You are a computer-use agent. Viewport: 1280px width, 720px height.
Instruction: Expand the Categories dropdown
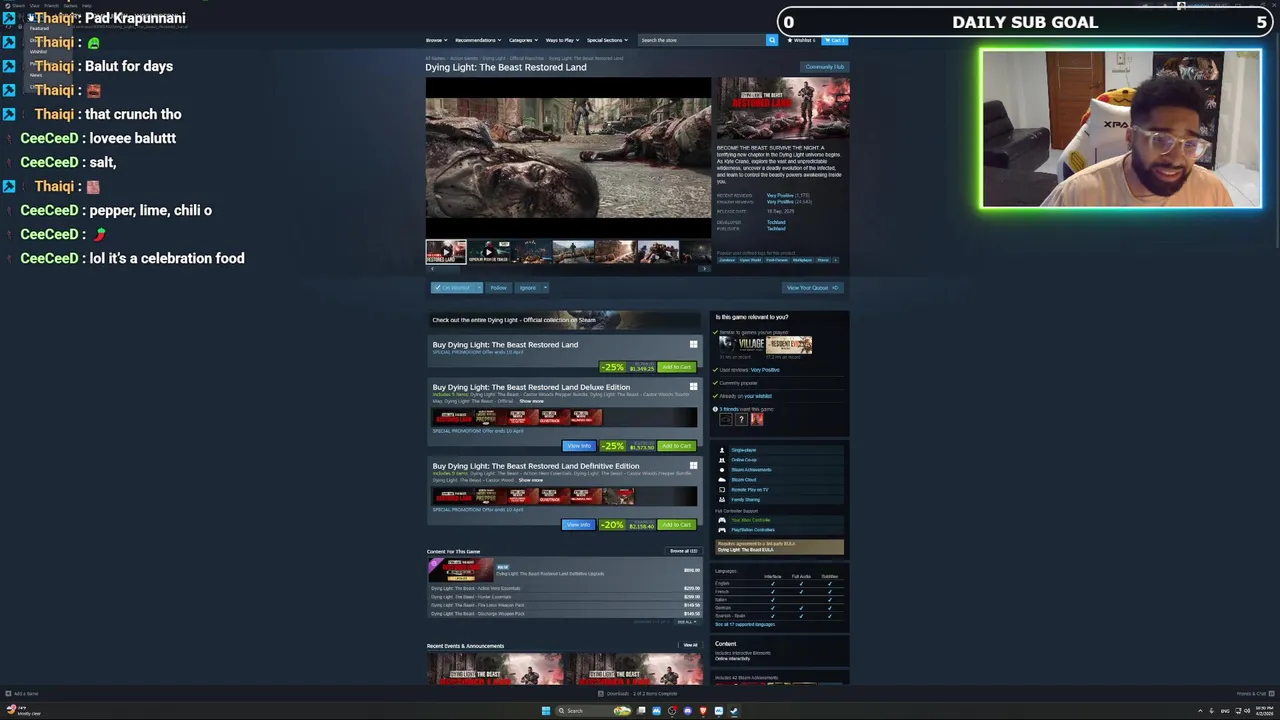coord(523,40)
